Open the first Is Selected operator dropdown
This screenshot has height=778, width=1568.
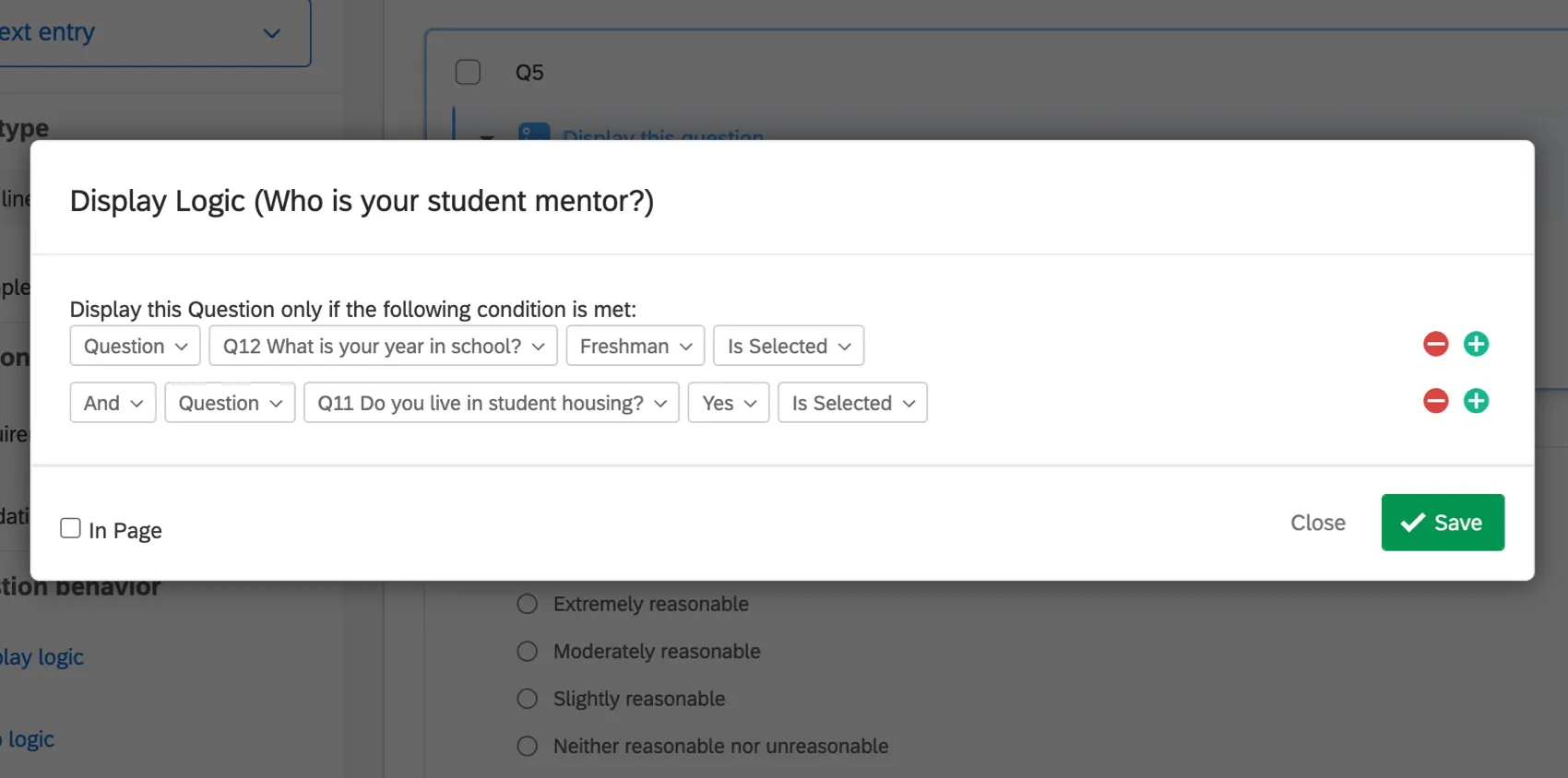pos(788,346)
